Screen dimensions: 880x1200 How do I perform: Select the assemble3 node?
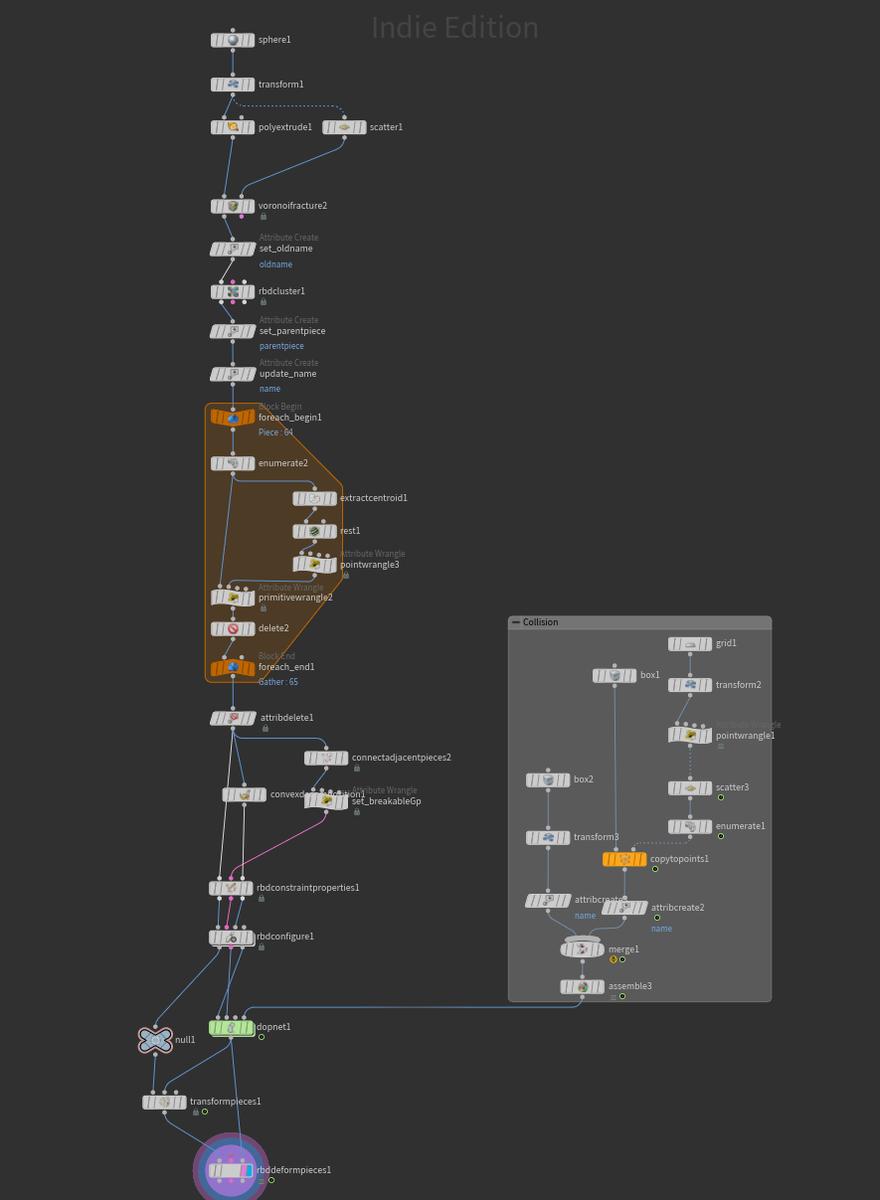(583, 987)
